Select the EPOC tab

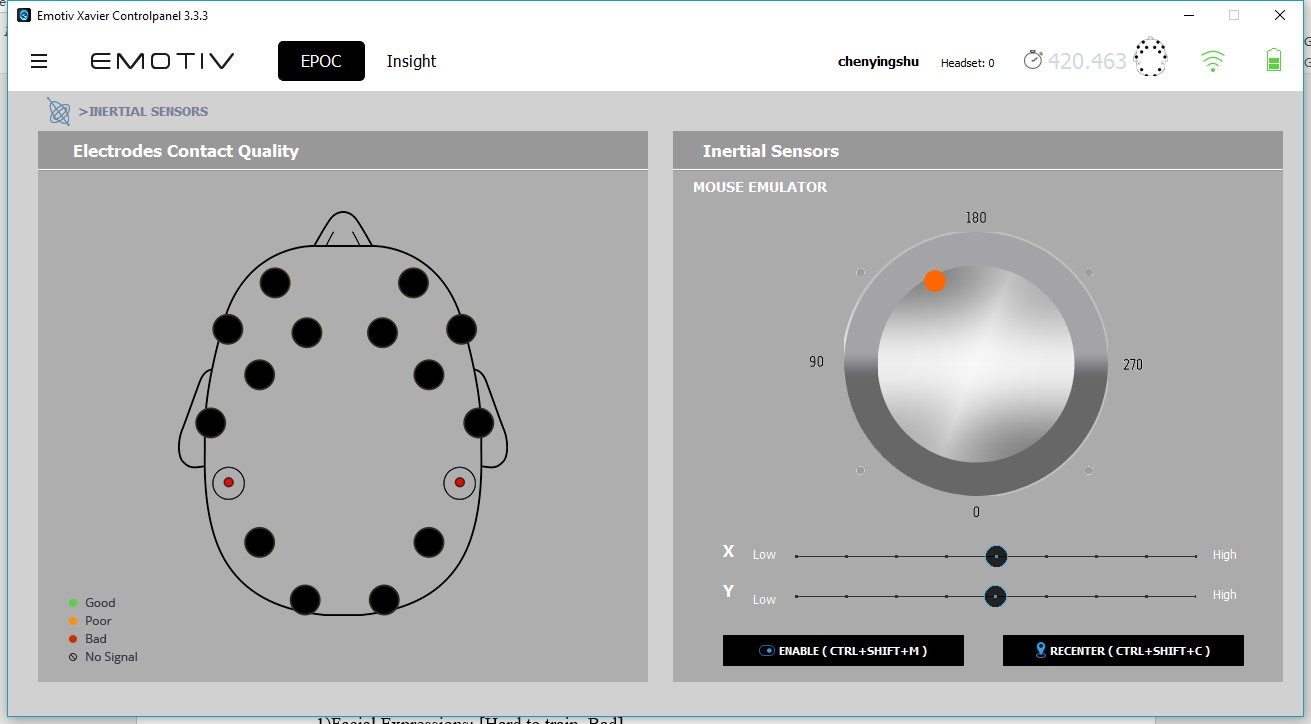point(321,61)
